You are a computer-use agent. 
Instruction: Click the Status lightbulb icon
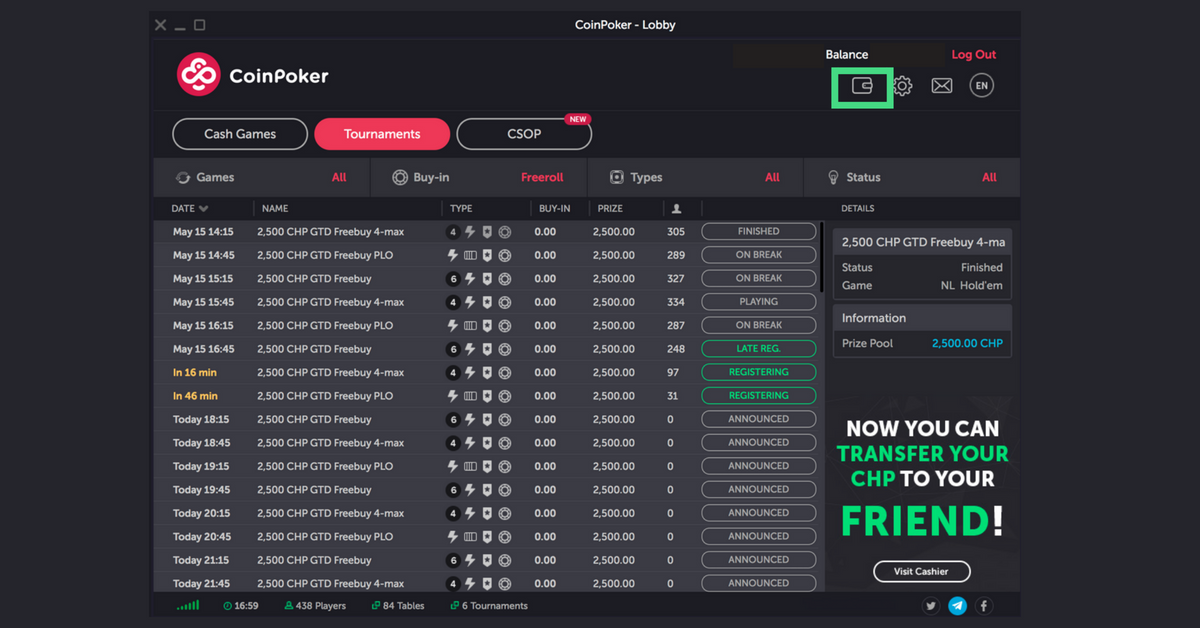coord(833,177)
